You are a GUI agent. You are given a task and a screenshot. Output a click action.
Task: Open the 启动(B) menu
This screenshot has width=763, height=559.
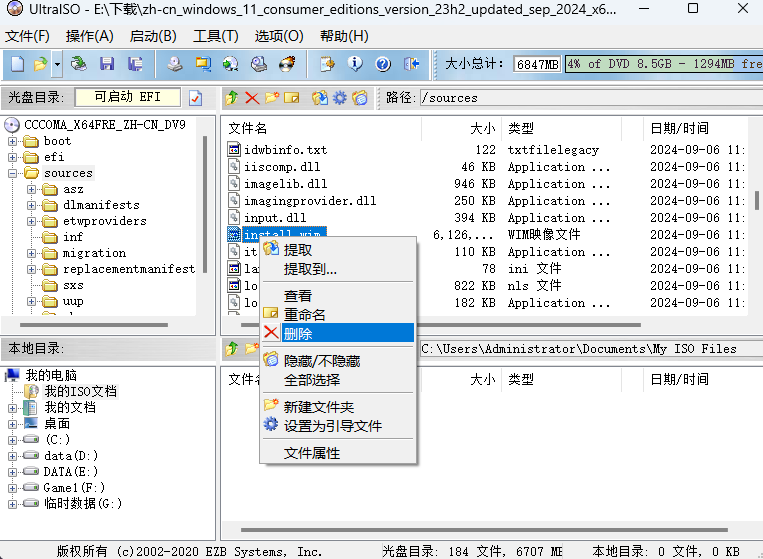coord(153,36)
